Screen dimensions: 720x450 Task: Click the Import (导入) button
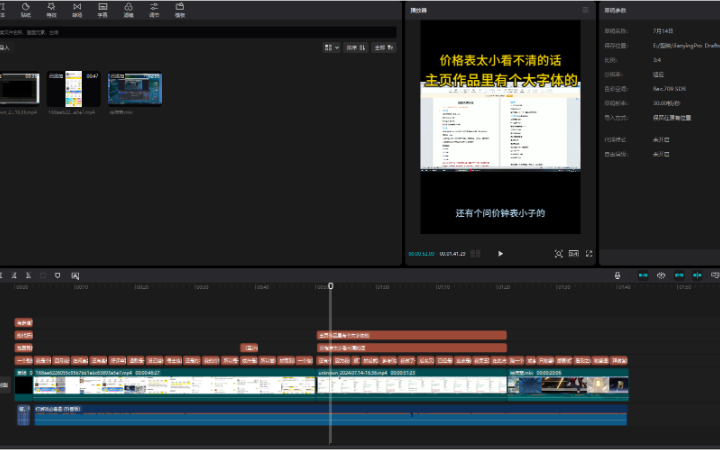pyautogui.click(x=5, y=47)
